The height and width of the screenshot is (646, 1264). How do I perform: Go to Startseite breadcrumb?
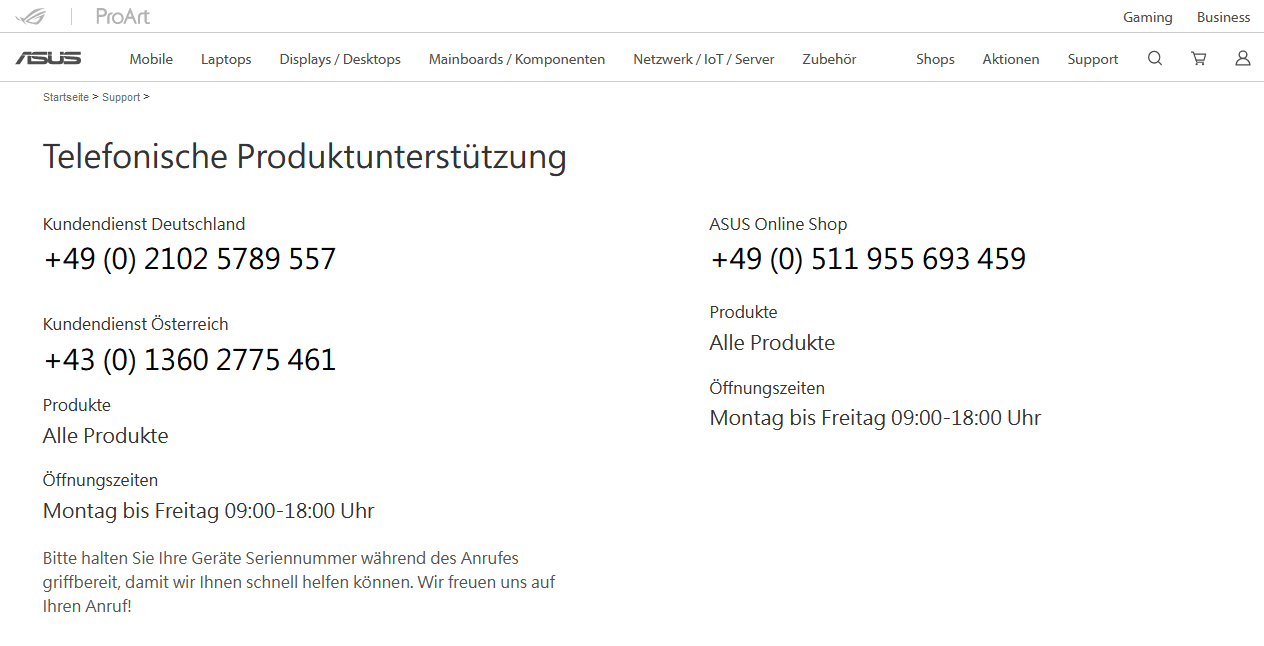pyautogui.click(x=66, y=97)
